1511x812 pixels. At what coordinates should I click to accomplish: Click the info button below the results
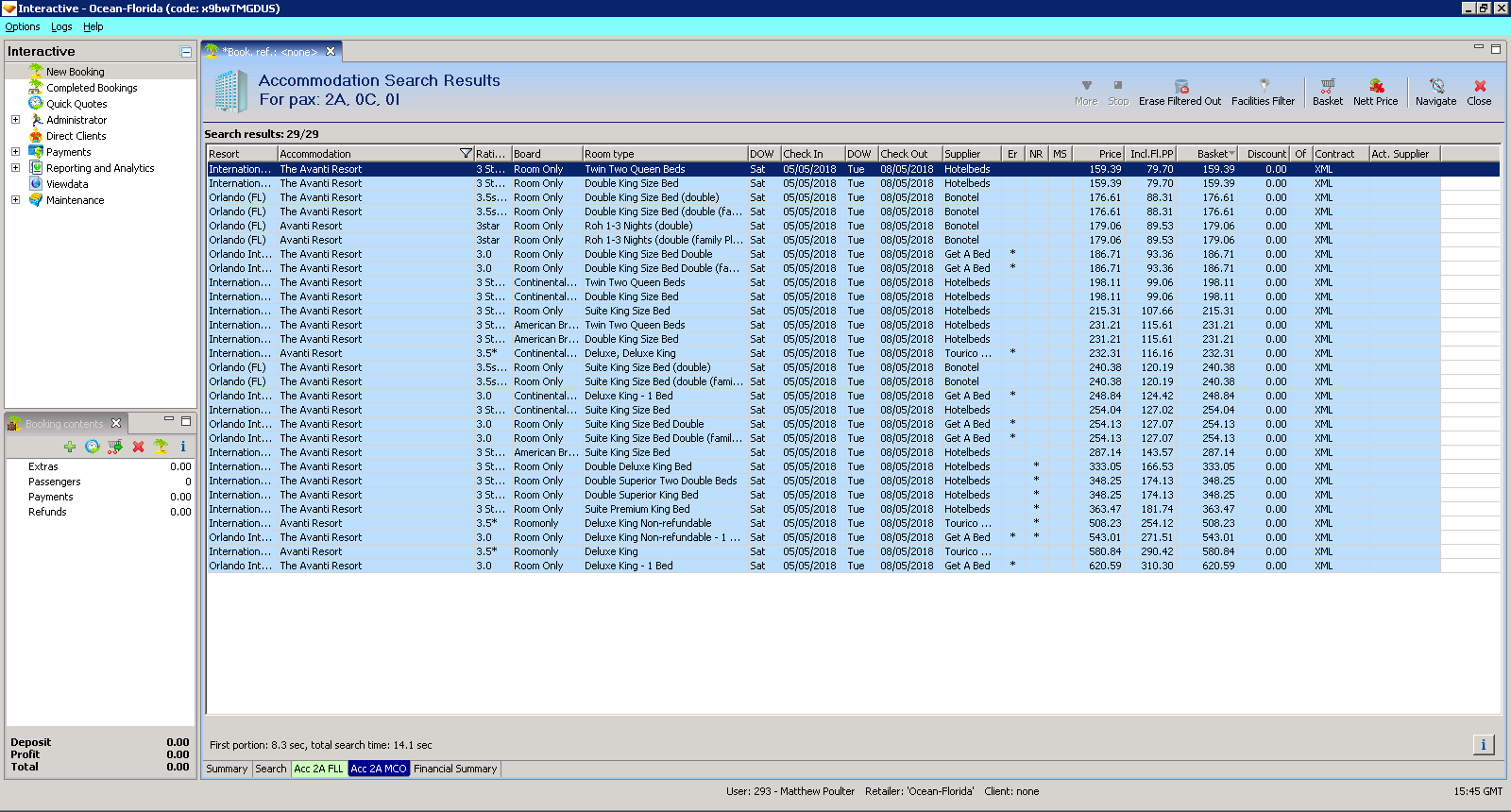pos(1484,745)
